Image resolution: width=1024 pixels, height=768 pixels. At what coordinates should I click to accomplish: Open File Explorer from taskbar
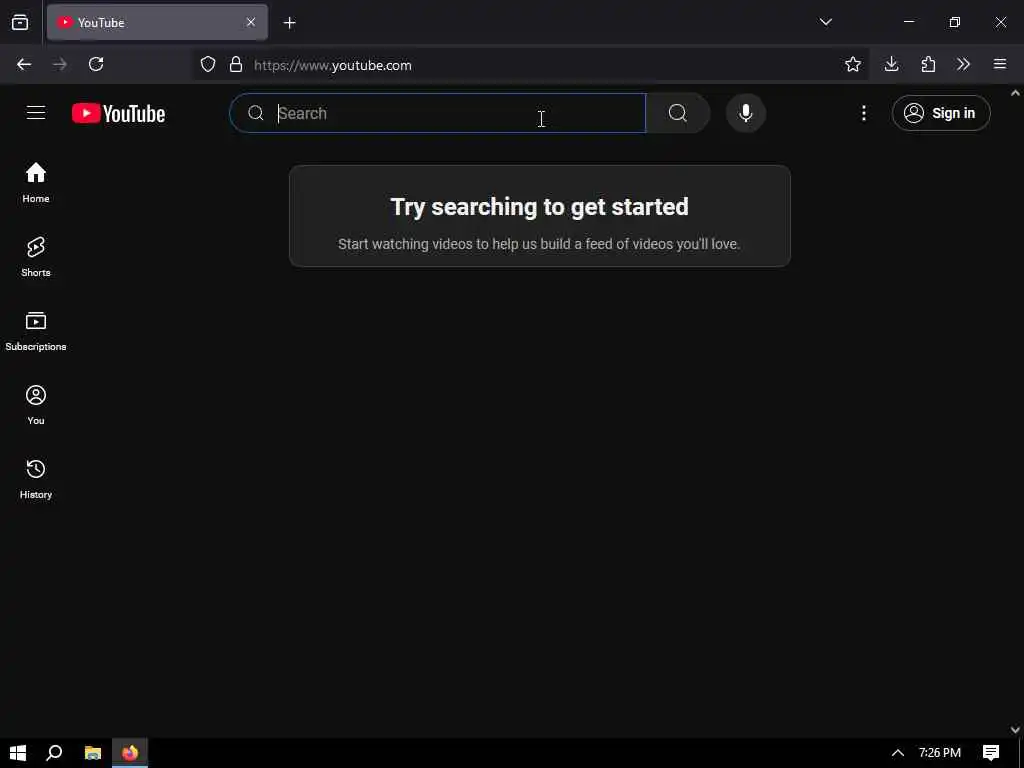pyautogui.click(x=93, y=752)
